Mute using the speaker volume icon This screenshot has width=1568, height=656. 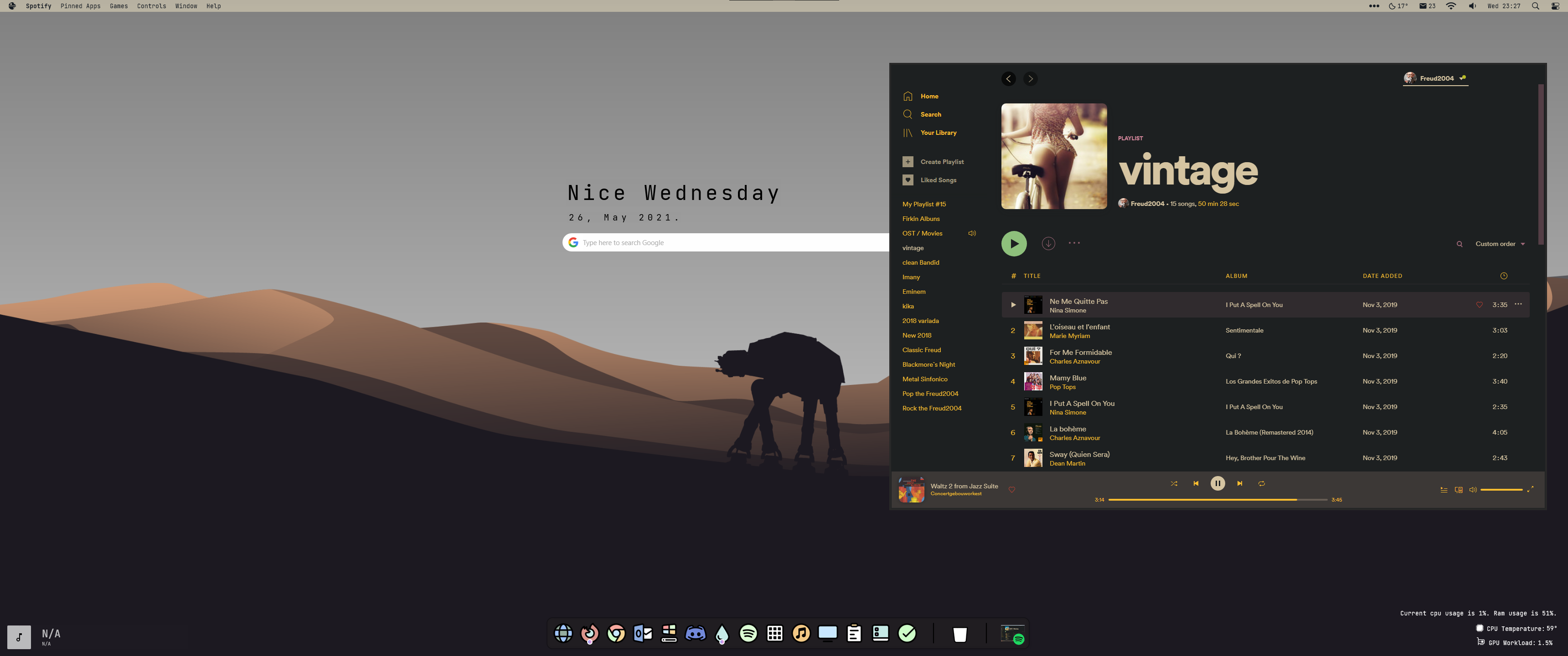pyautogui.click(x=1472, y=490)
